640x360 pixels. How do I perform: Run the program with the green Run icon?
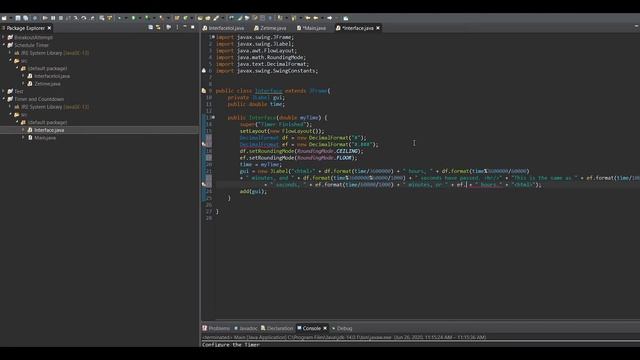pyautogui.click(x=133, y=18)
